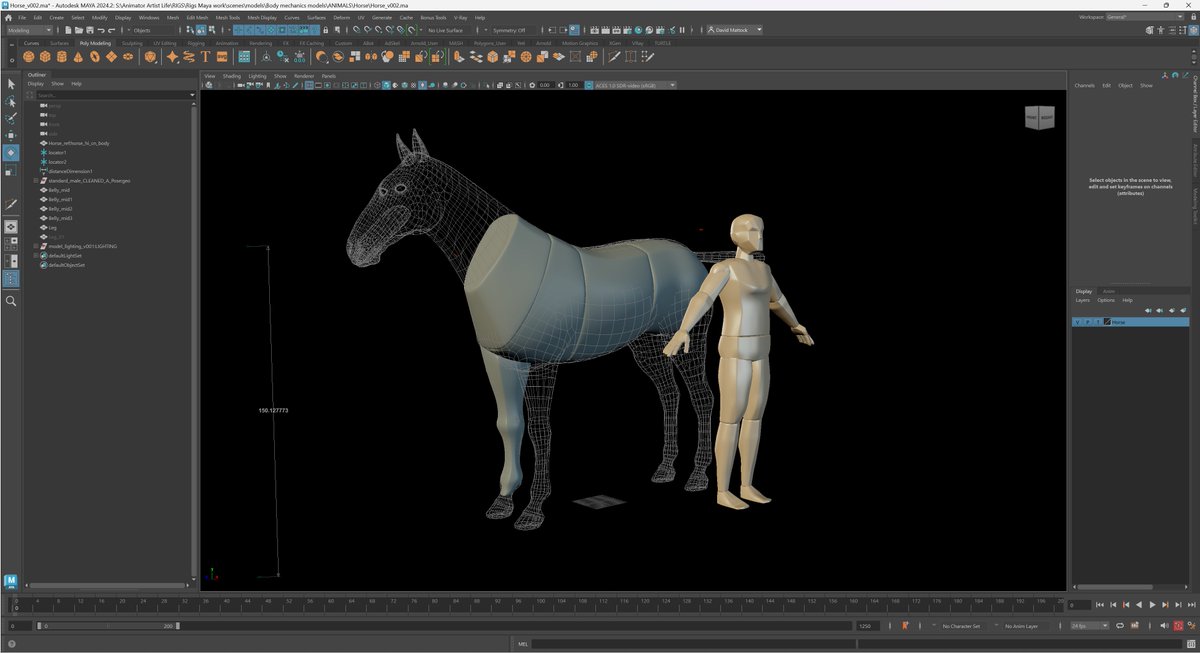
Task: Toggle the V visibility box of Horse layer
Action: pyautogui.click(x=1077, y=322)
